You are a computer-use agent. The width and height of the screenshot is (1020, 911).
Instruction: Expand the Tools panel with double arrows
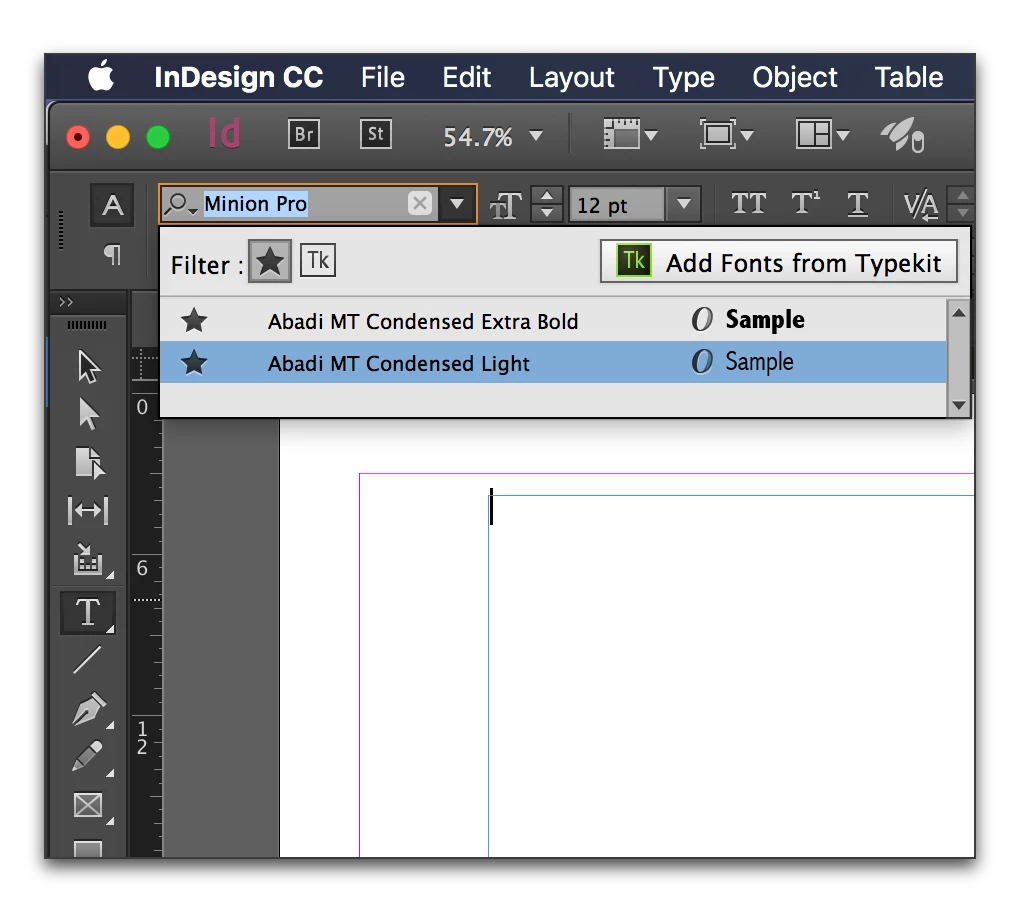point(66,302)
